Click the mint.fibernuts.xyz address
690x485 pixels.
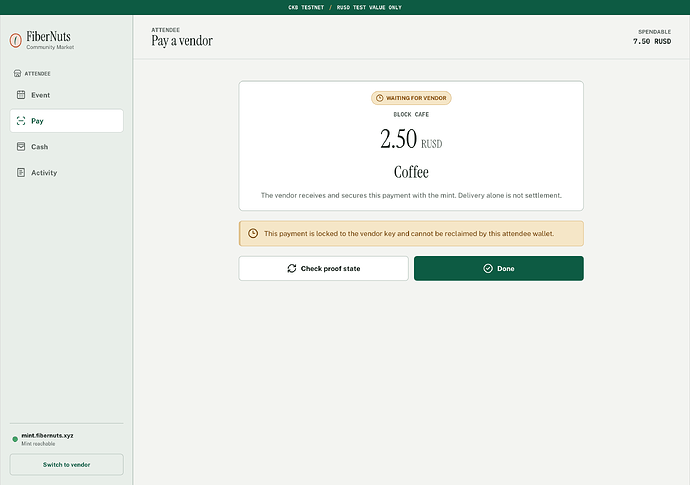[x=48, y=435]
